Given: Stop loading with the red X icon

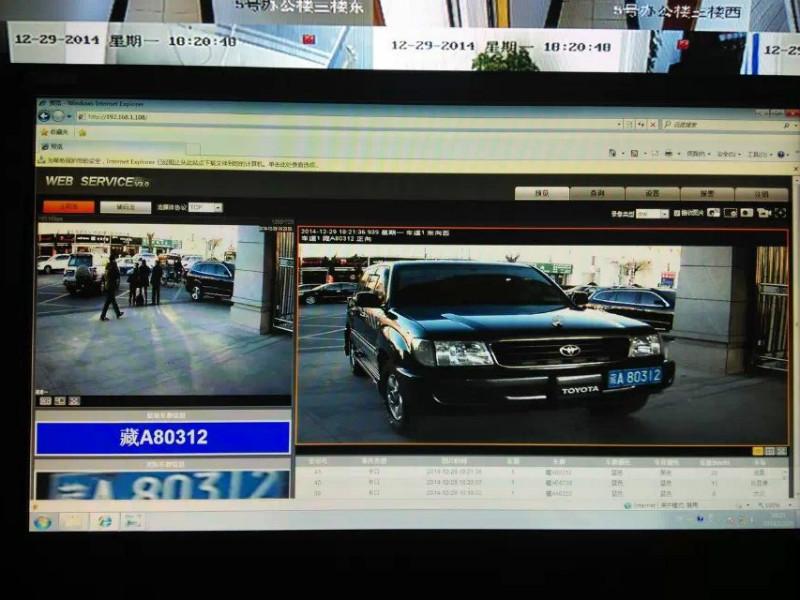Looking at the screenshot, I should (653, 124).
